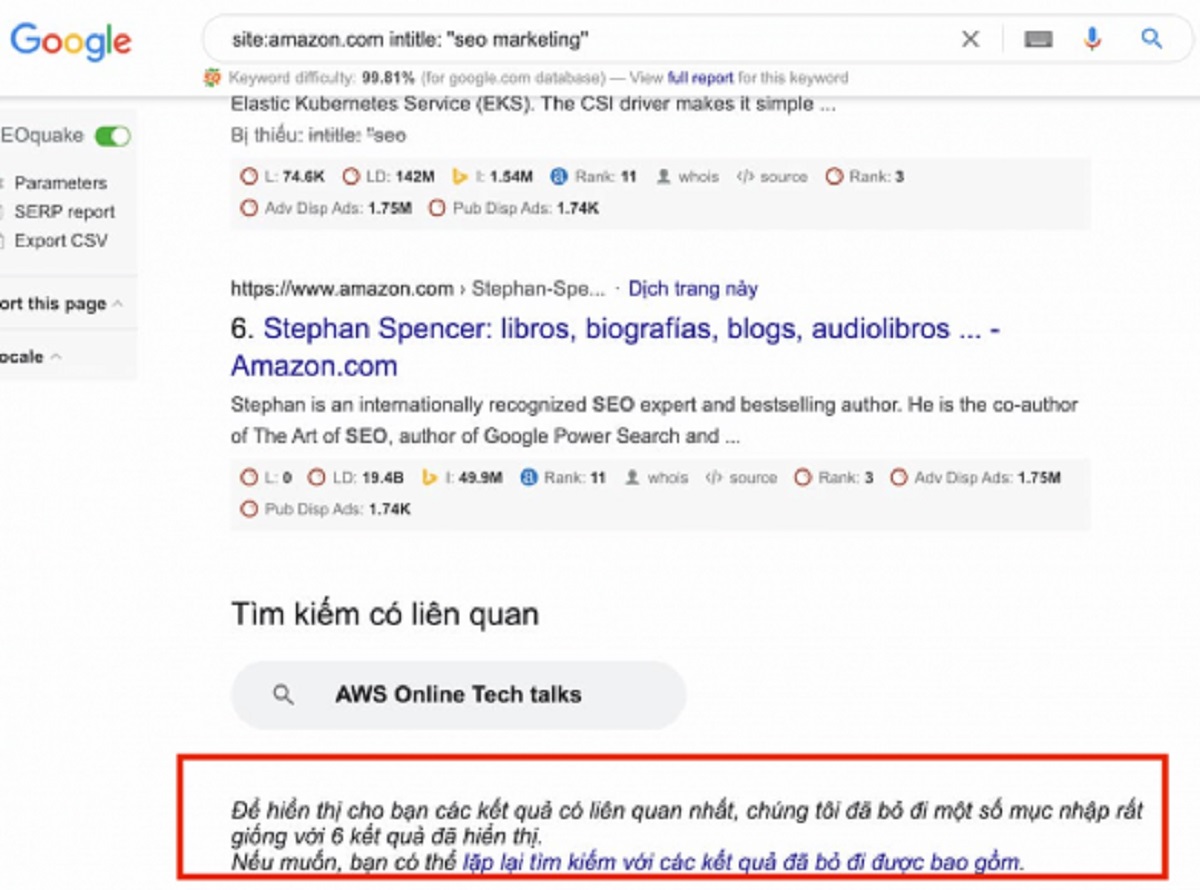Submit search with magnifier icon
The height and width of the screenshot is (890, 1200).
pos(1152,39)
